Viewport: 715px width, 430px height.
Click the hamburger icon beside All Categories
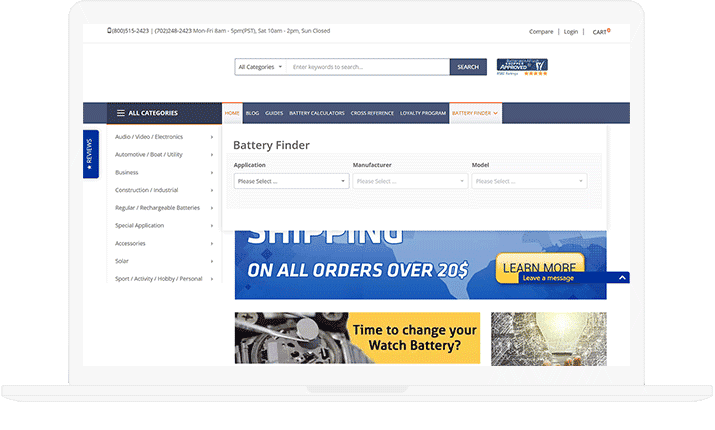121,113
